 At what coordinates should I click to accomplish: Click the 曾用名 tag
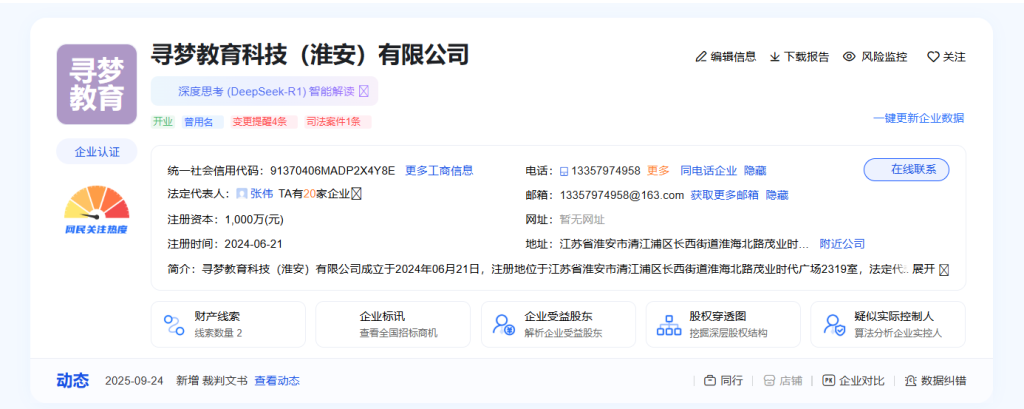[202, 122]
